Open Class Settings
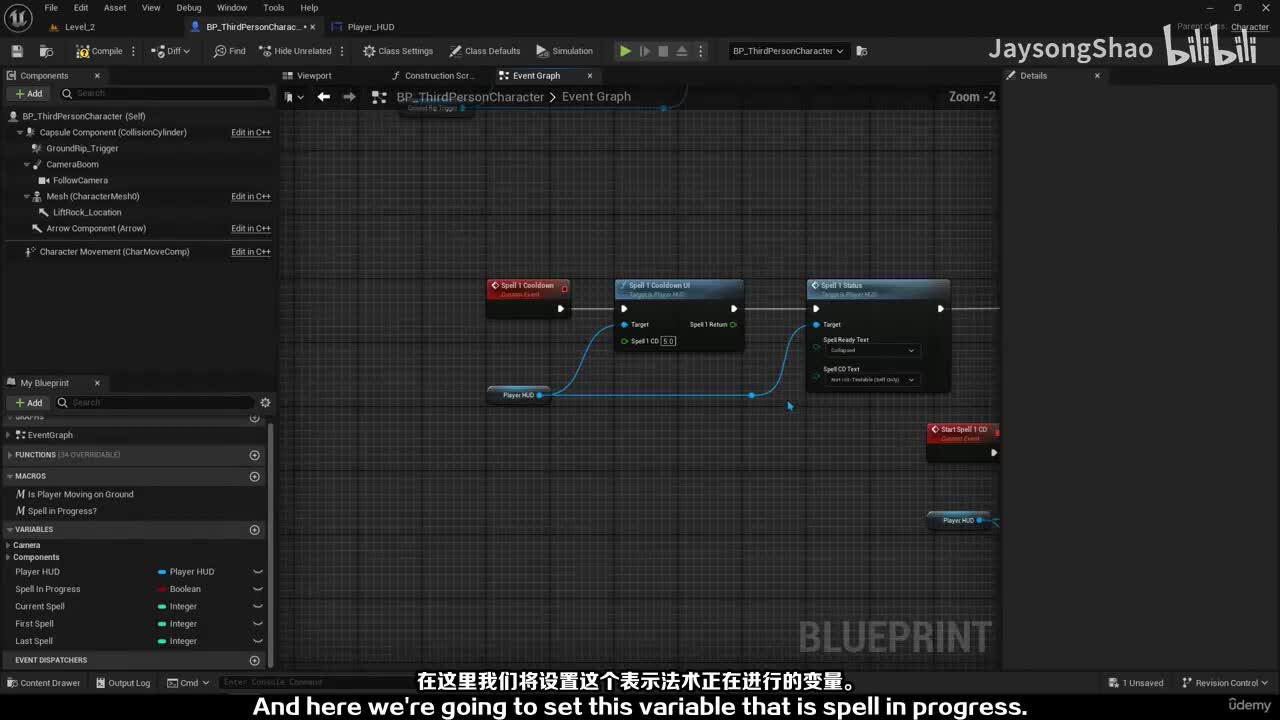The height and width of the screenshot is (720, 1280). pos(398,51)
